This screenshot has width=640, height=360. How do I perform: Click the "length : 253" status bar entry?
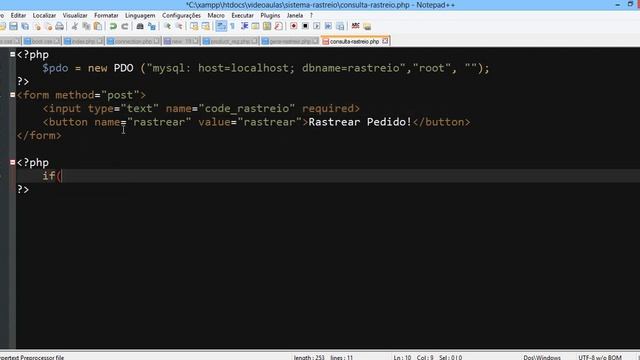click(309, 357)
